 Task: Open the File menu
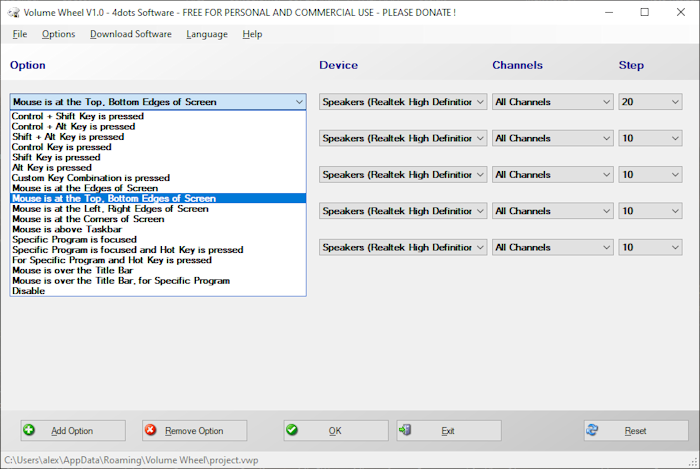tap(20, 34)
